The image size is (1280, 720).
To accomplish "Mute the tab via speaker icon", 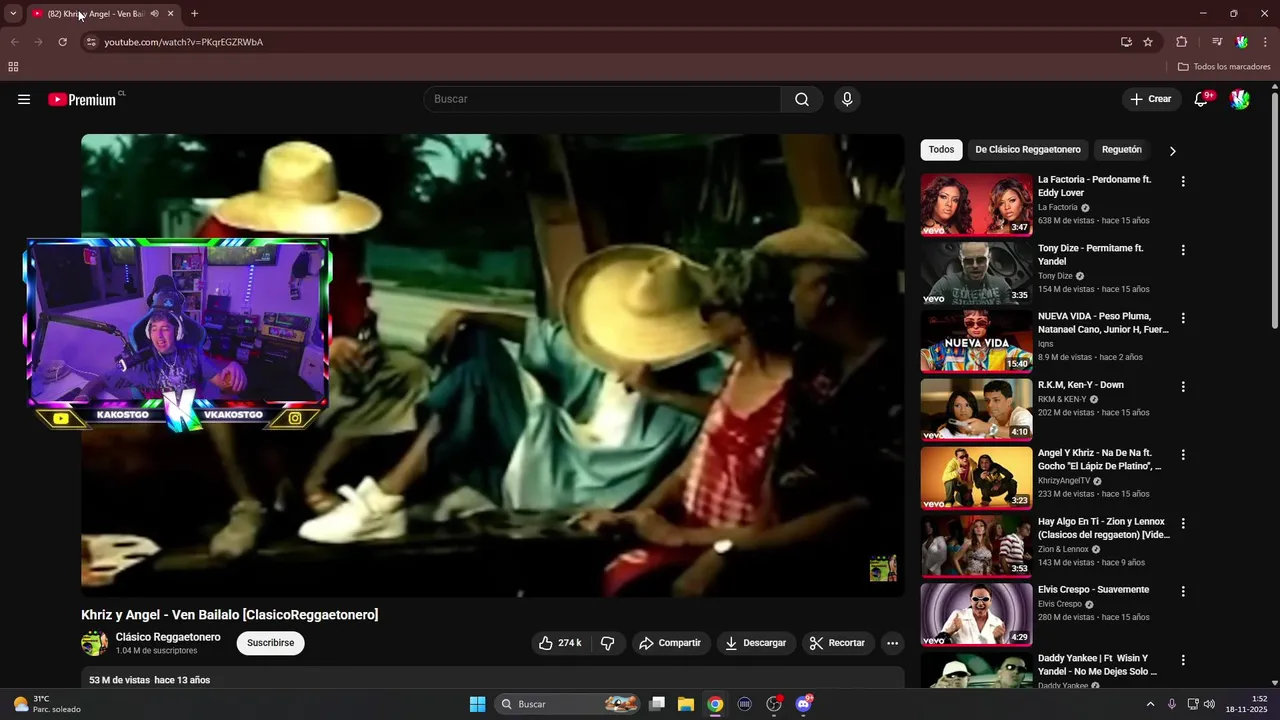I will [154, 14].
